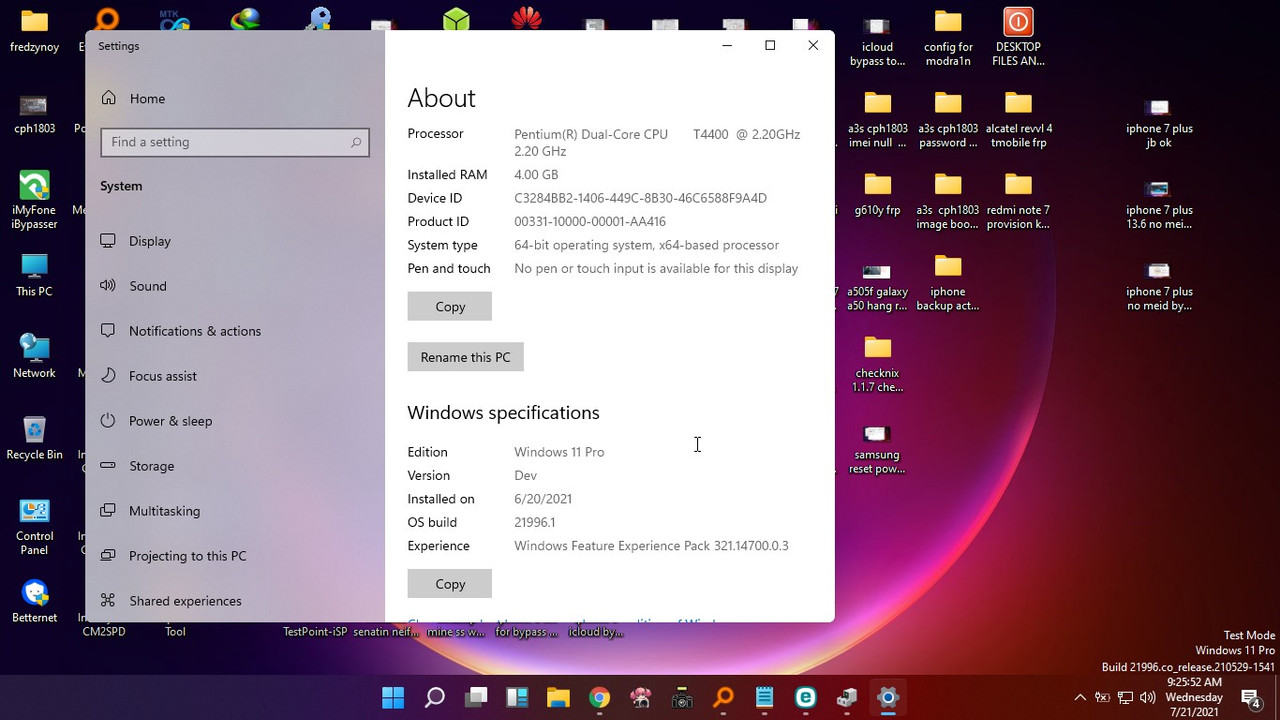Open volume control in tray
1280x720 pixels.
tap(1149, 697)
